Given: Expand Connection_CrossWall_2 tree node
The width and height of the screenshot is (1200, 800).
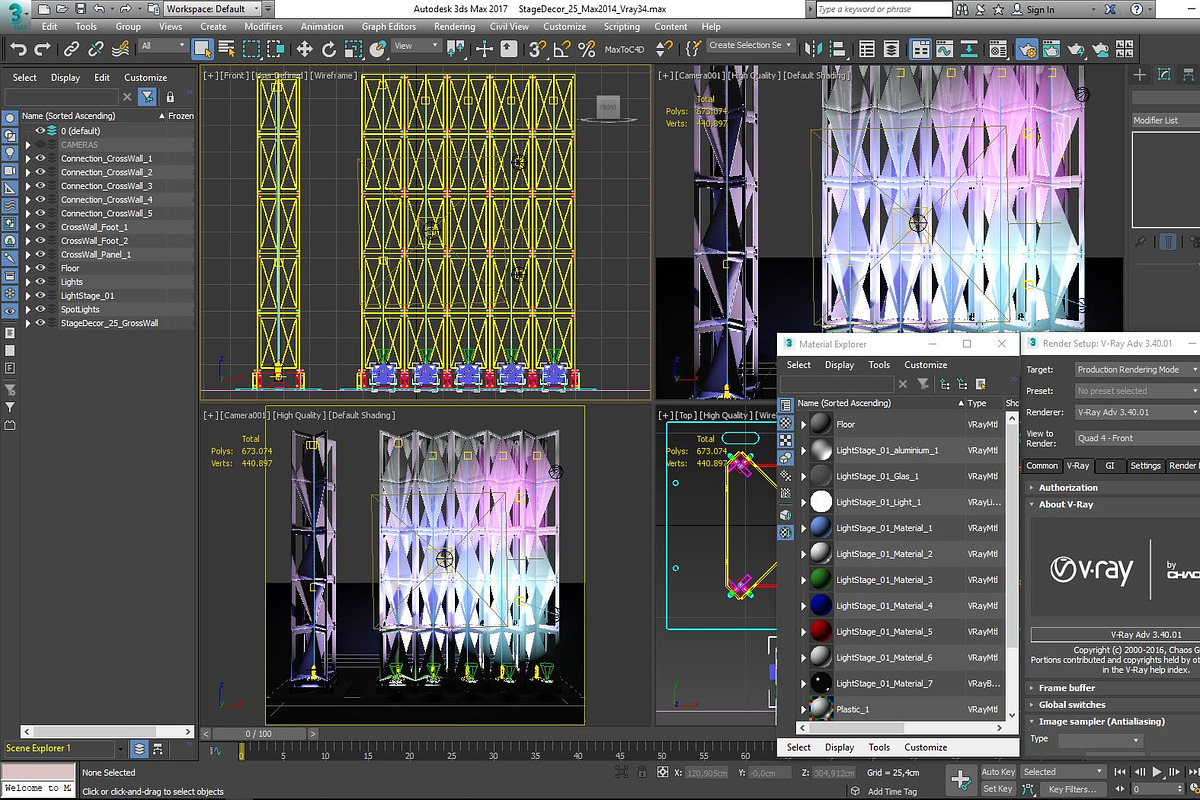Looking at the screenshot, I should [28, 172].
